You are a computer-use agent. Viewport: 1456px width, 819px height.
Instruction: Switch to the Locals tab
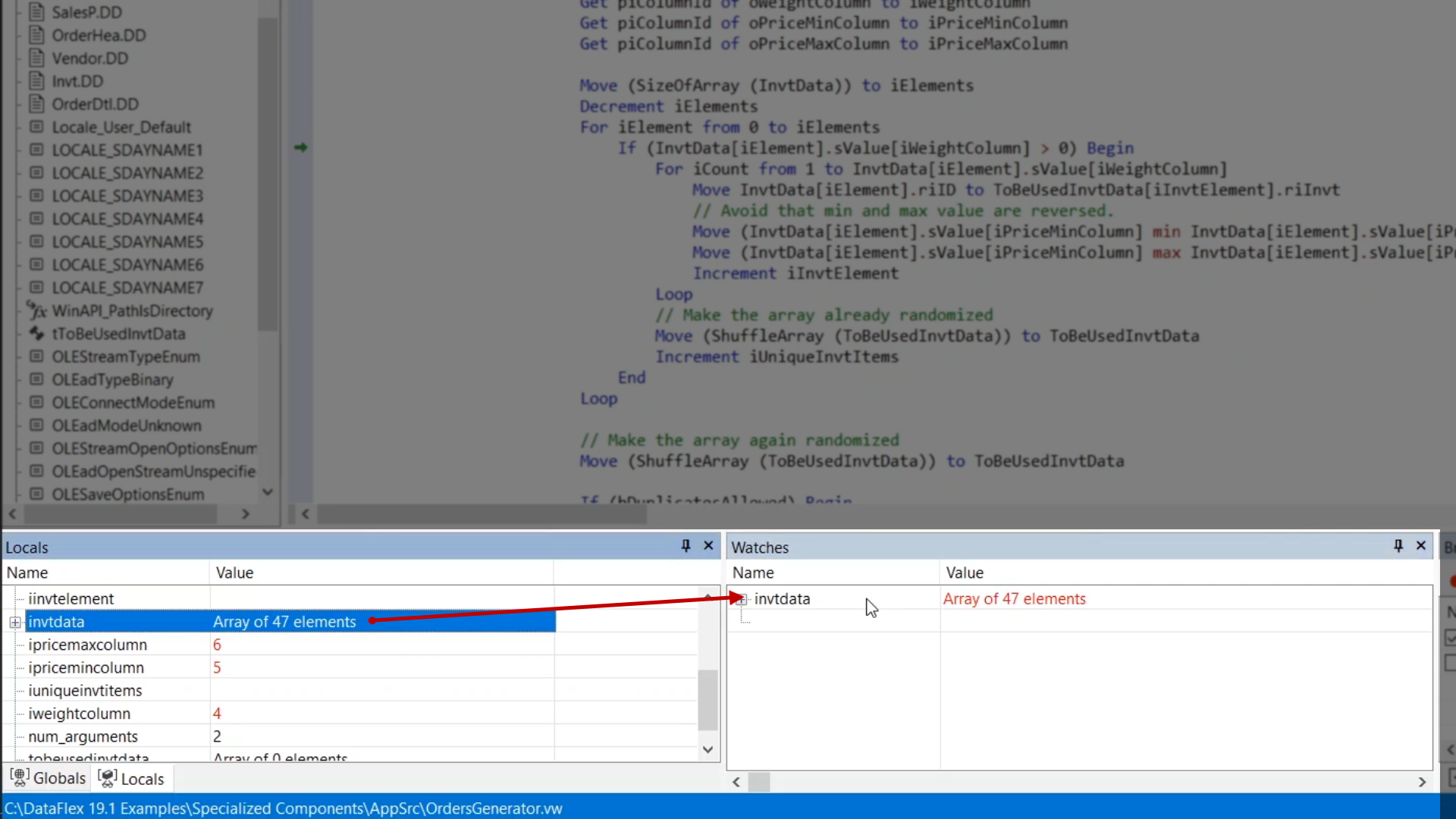click(x=132, y=779)
